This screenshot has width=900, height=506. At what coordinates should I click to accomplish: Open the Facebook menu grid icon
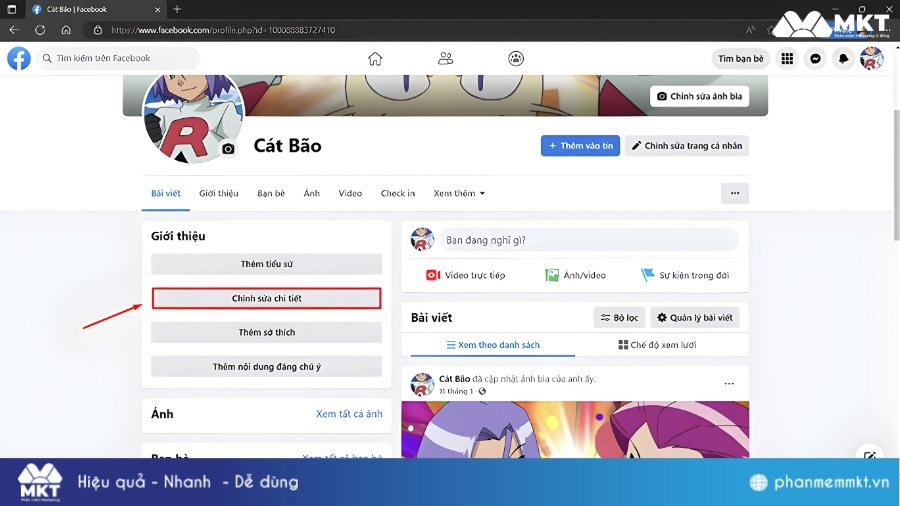[x=788, y=59]
